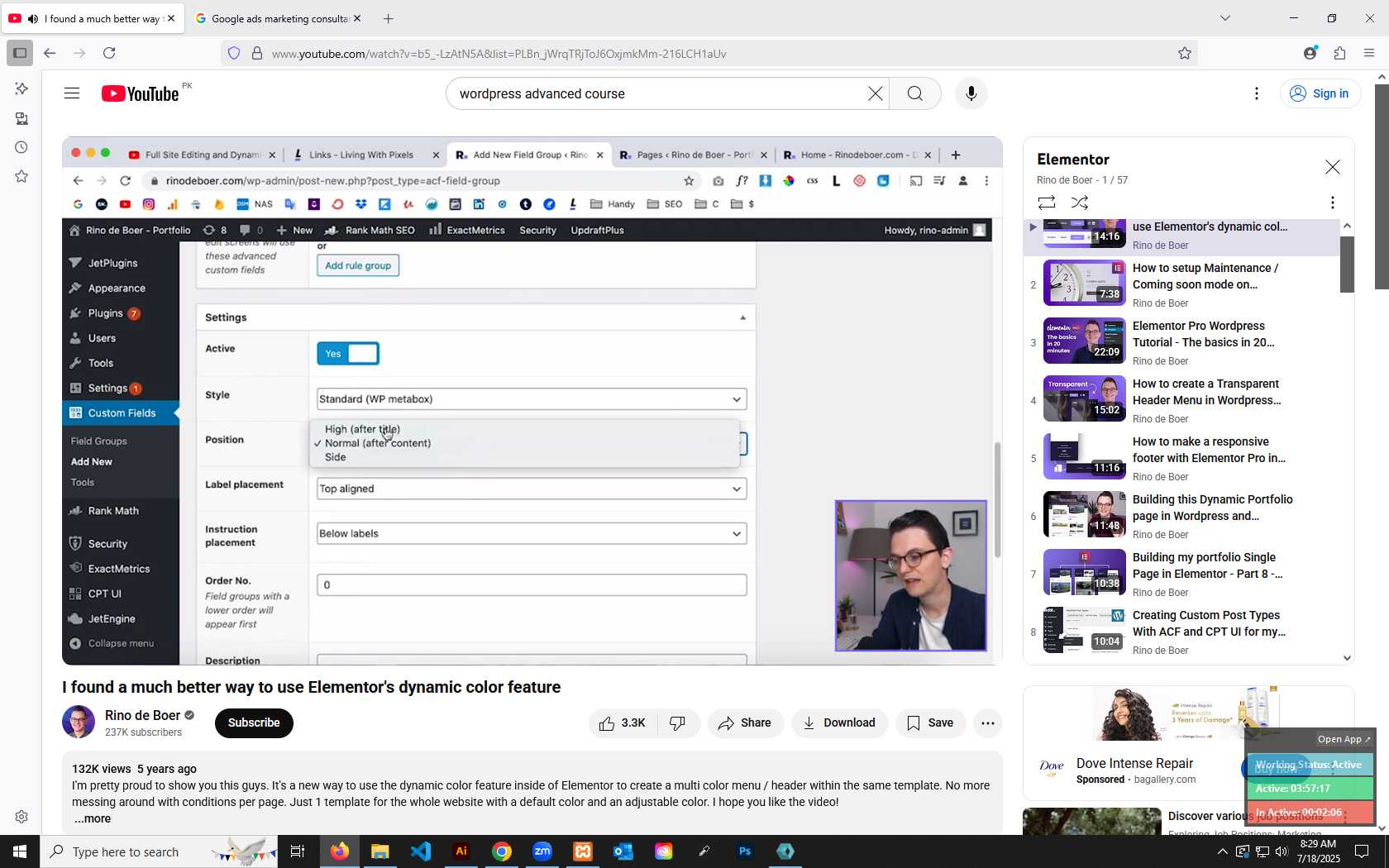
Task: Open Visual Studio Code from taskbar
Action: [x=421, y=851]
